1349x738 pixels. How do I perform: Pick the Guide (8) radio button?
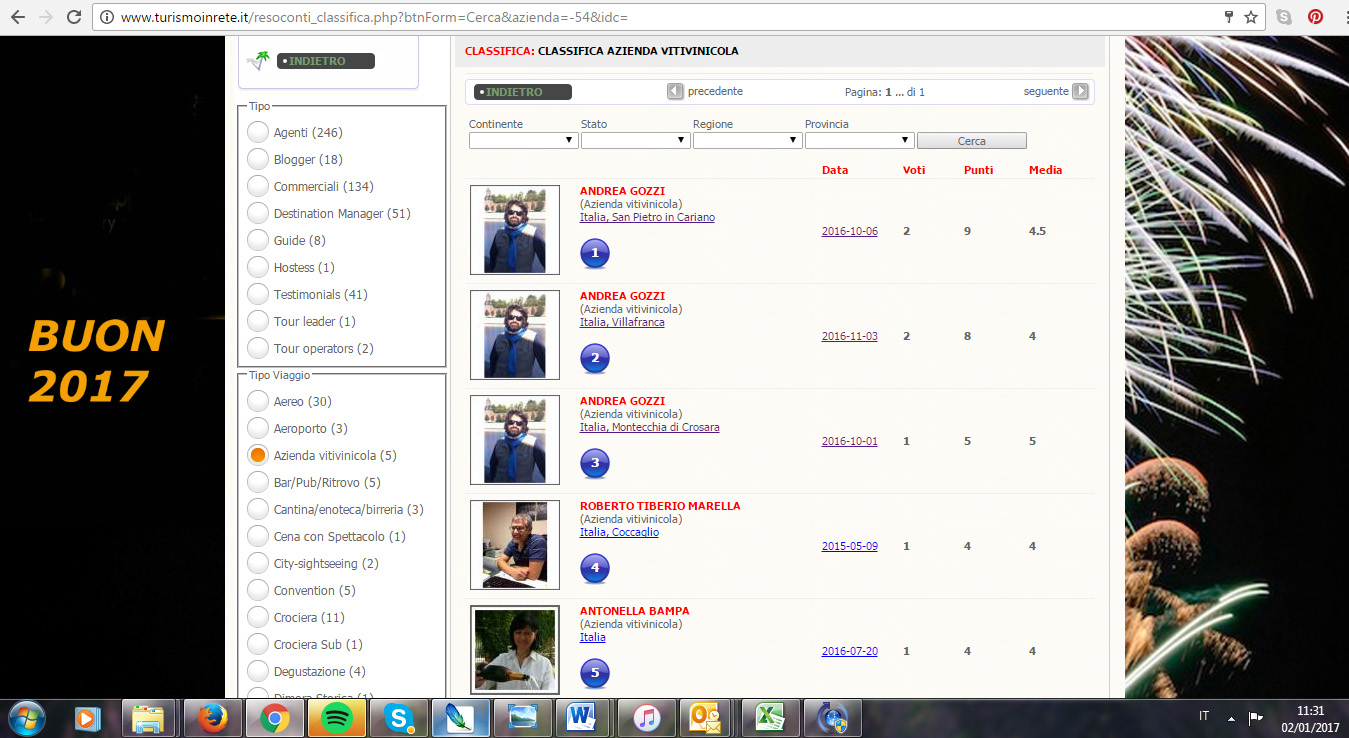(258, 240)
